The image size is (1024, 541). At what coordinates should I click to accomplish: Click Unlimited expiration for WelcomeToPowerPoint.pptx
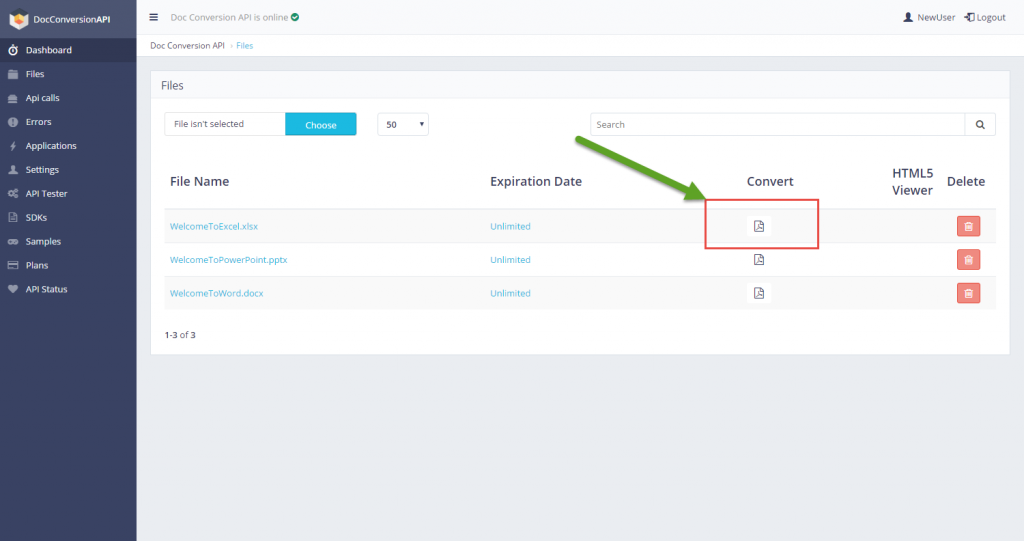click(510, 259)
